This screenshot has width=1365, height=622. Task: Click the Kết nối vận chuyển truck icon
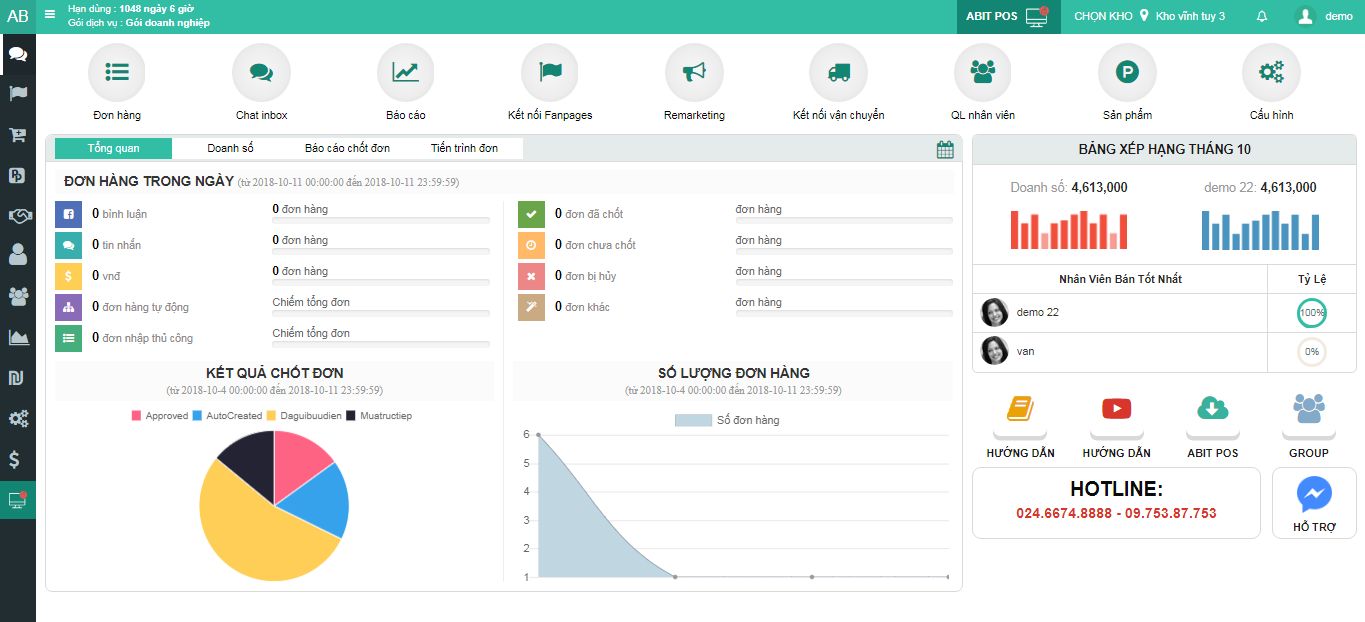pyautogui.click(x=838, y=72)
